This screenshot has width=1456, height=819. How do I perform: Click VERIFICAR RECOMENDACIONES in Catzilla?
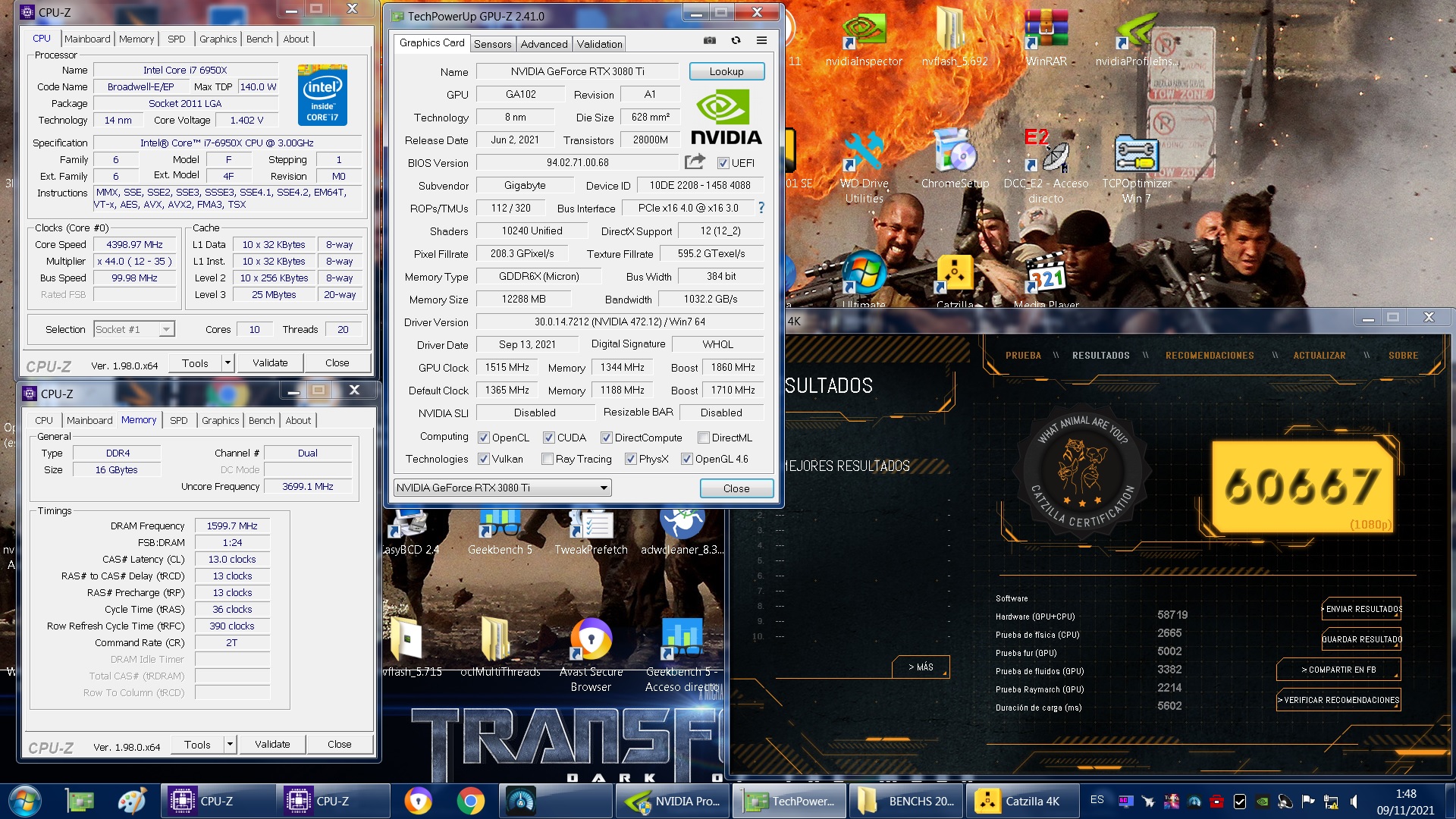[1338, 700]
